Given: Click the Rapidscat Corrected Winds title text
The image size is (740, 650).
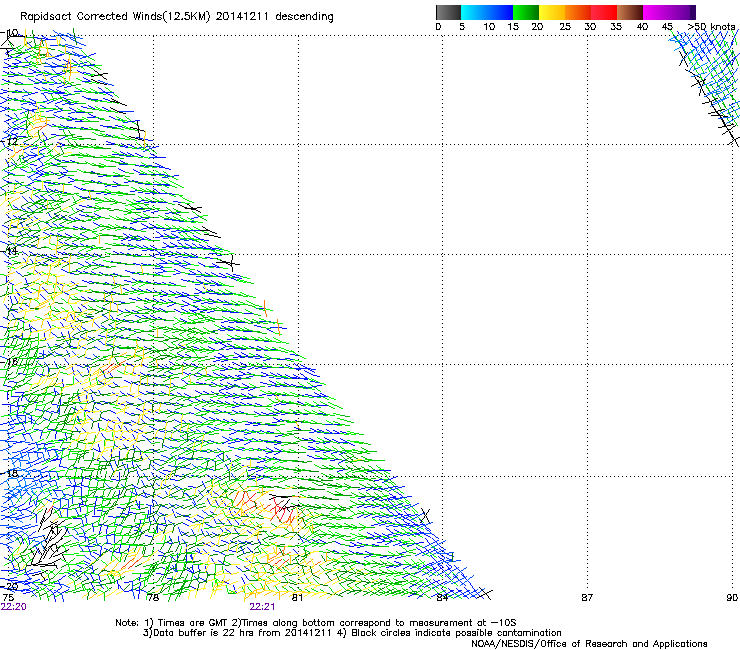Looking at the screenshot, I should click(x=177, y=17).
